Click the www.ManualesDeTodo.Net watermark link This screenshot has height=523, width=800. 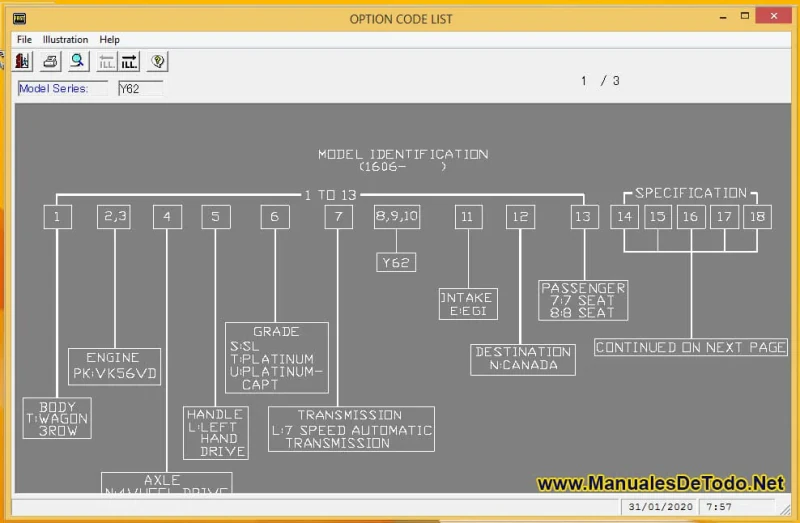(660, 484)
